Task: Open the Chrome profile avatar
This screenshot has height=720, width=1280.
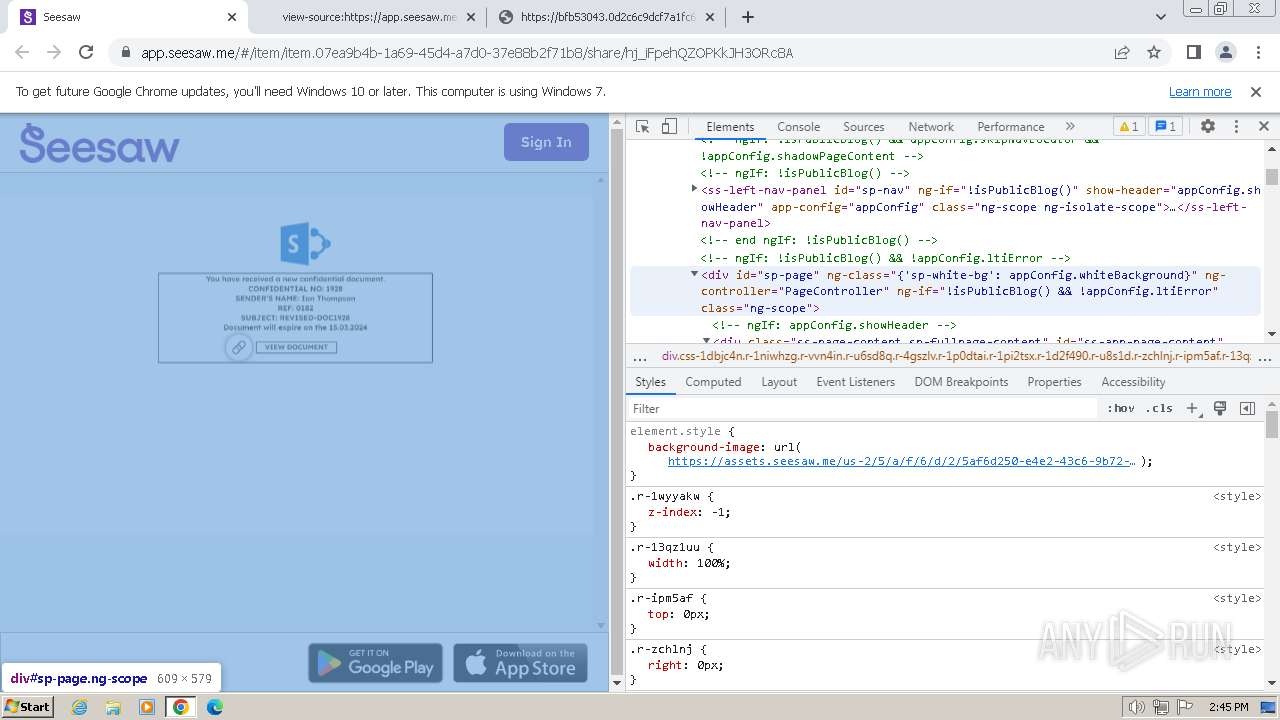Action: point(1225,52)
